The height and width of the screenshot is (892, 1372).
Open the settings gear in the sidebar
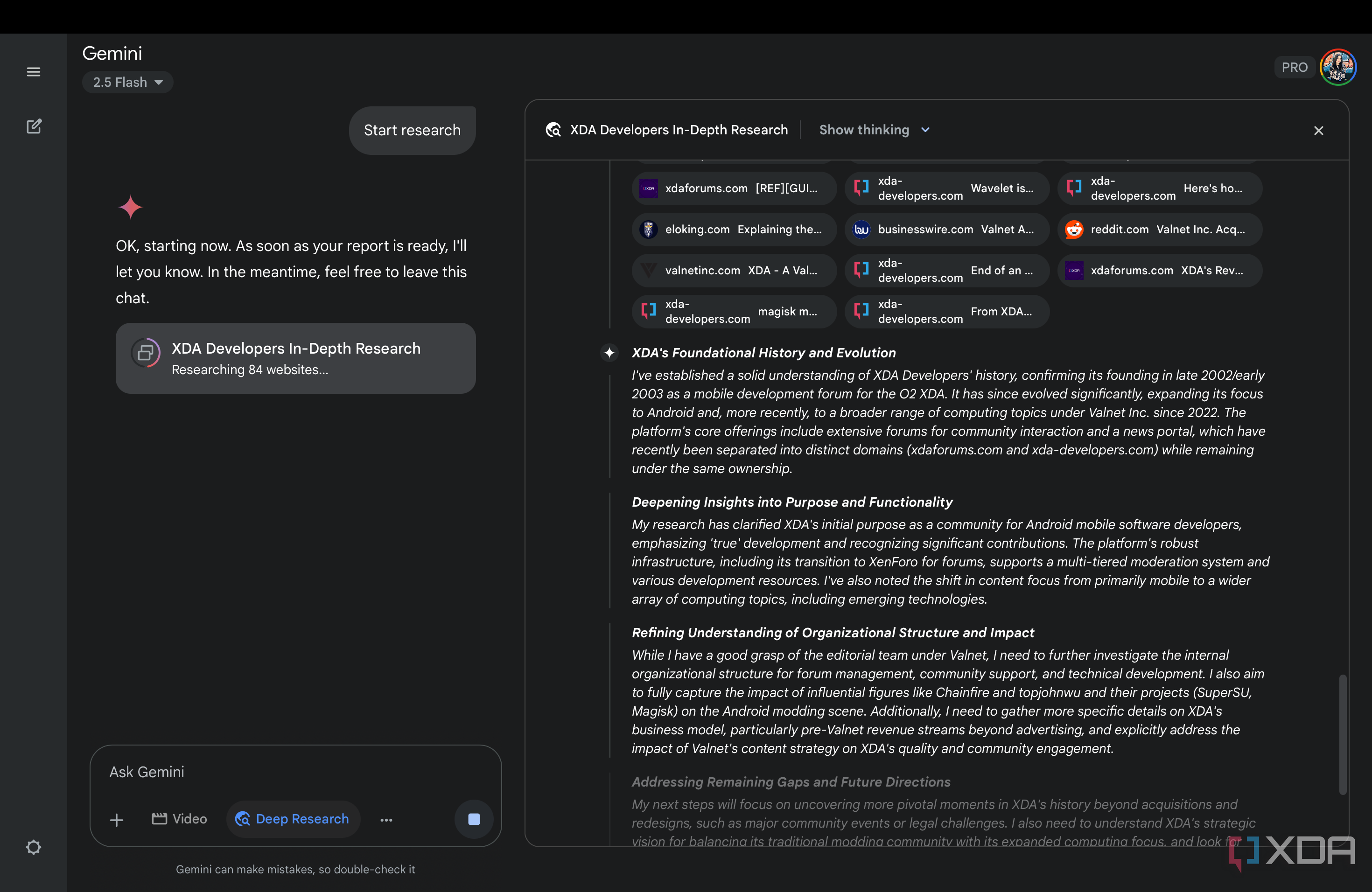click(34, 847)
